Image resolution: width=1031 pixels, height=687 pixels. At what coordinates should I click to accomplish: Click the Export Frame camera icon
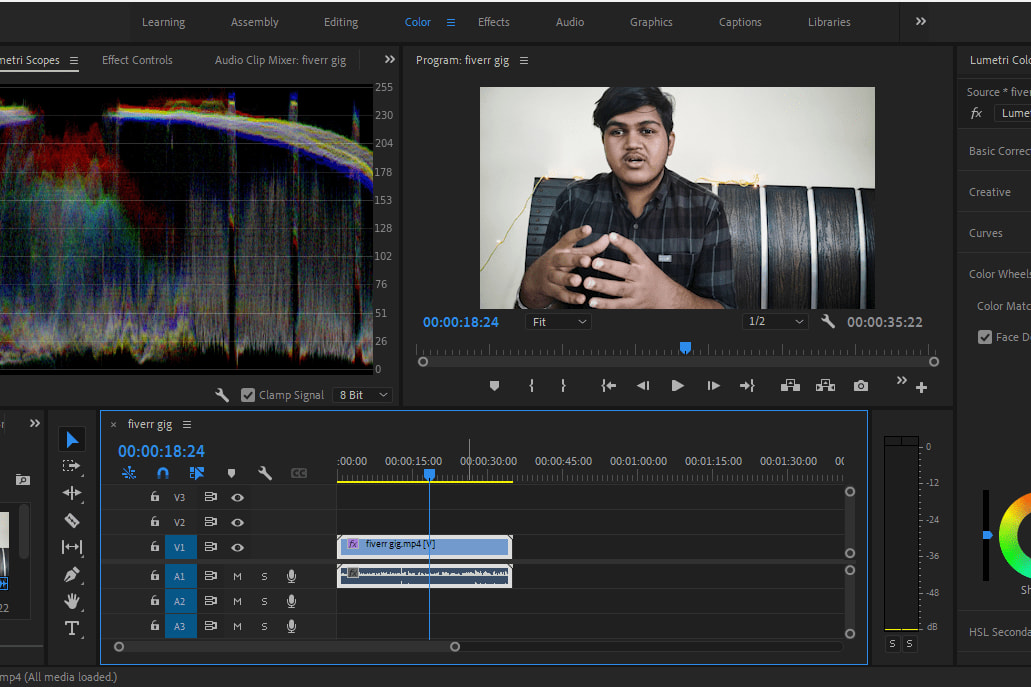pyautogui.click(x=861, y=386)
